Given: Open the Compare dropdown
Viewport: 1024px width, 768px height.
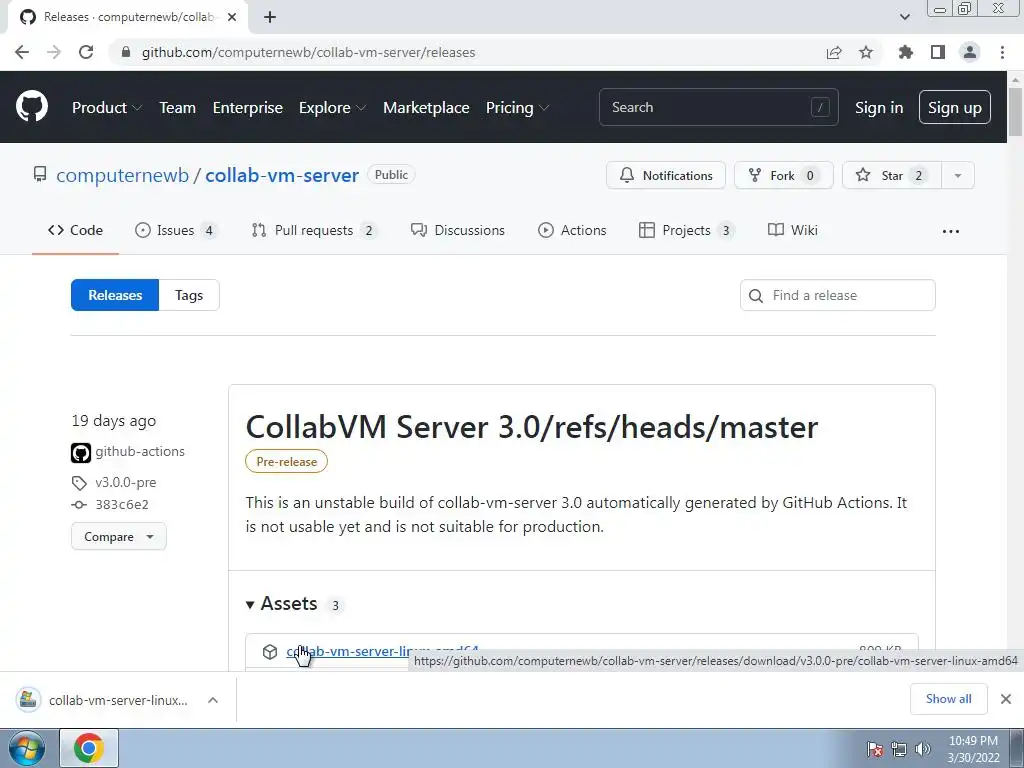Looking at the screenshot, I should [119, 537].
